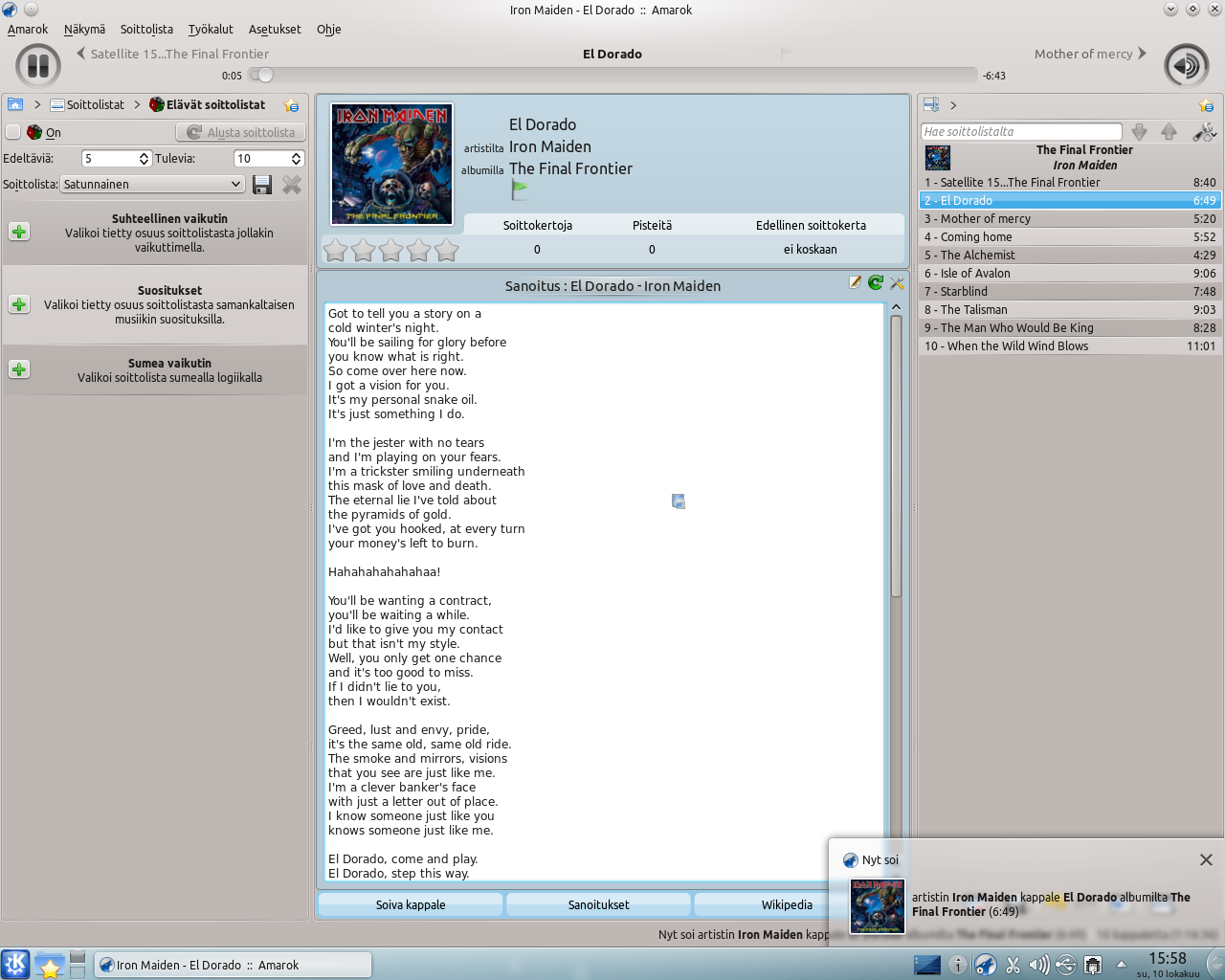Screen dimensions: 1225x980
Task: Reload the lyrics with green refresh icon
Action: 876,282
